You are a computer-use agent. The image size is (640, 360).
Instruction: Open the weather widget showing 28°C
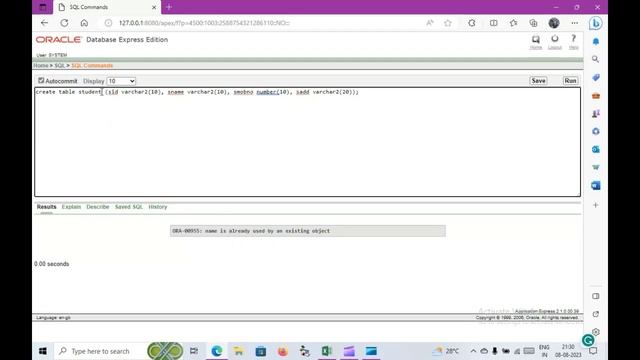447,351
